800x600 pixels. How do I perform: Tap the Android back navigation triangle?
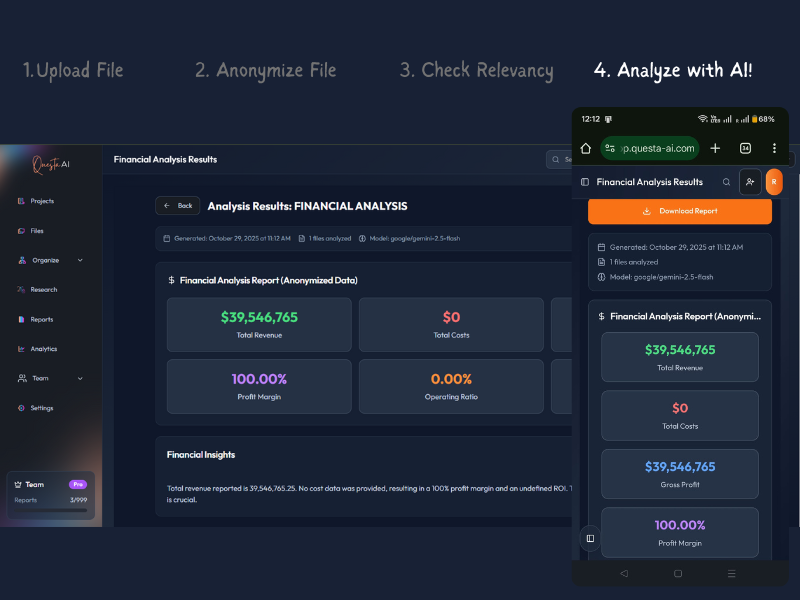click(624, 573)
